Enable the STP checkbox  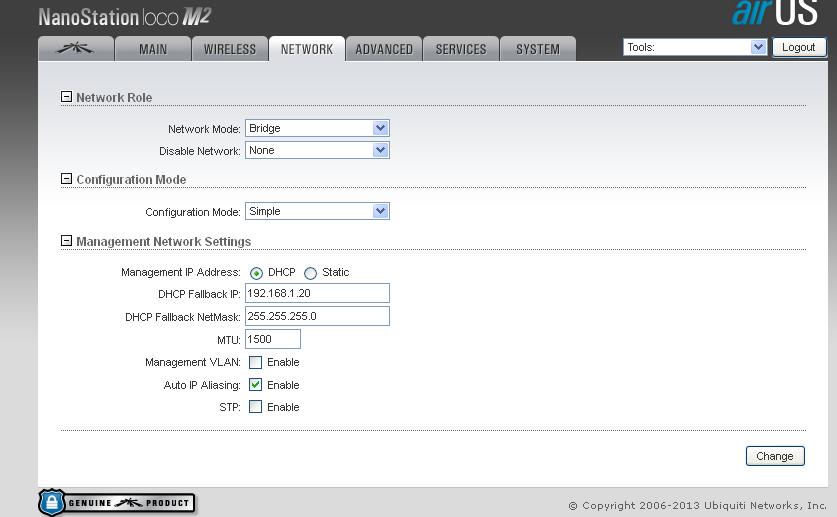[256, 407]
